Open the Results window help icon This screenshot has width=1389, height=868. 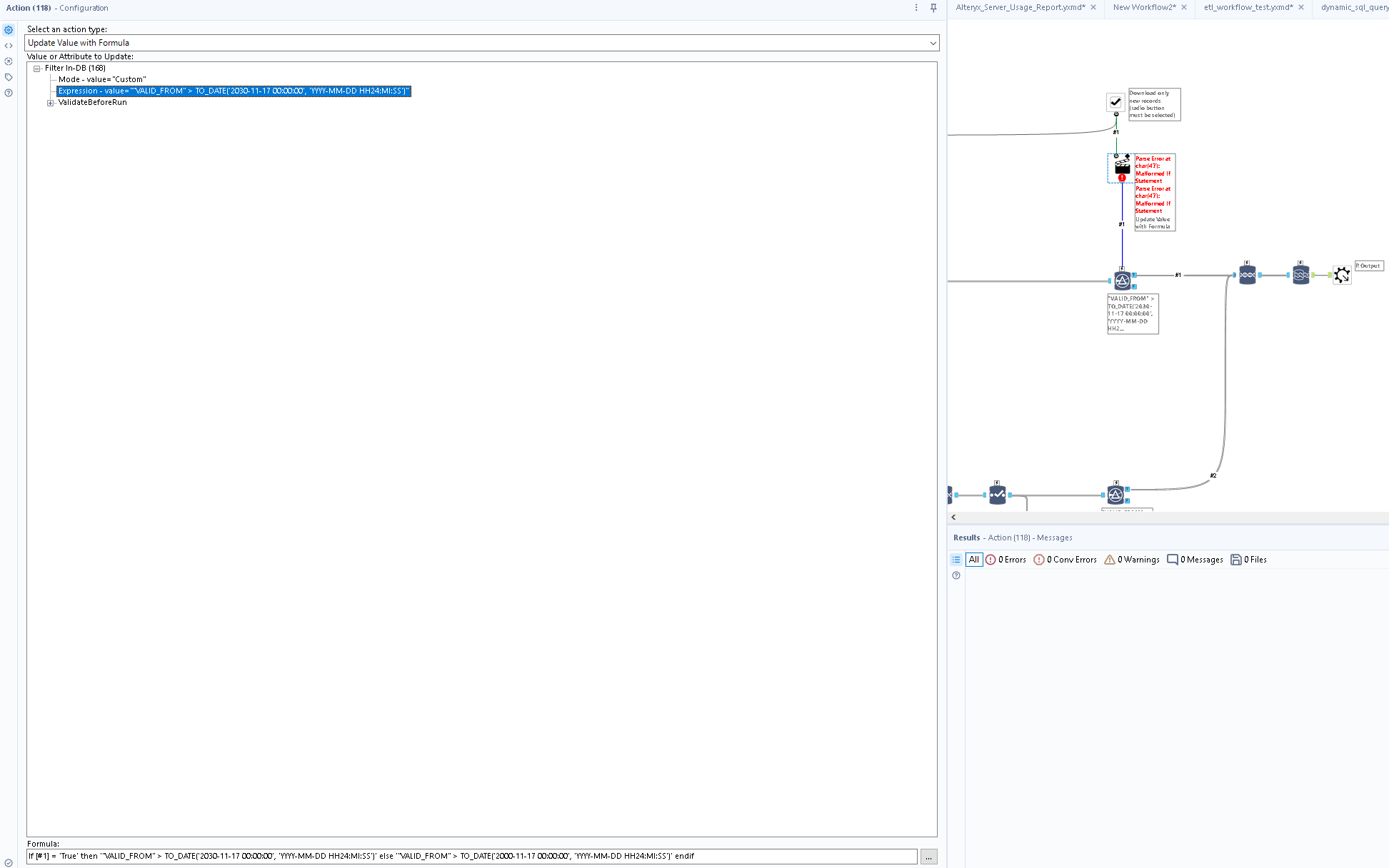pyautogui.click(x=956, y=575)
